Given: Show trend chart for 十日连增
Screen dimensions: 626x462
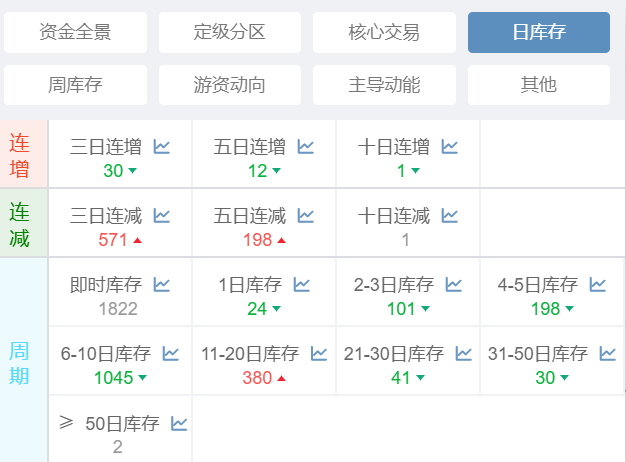Looking at the screenshot, I should [x=449, y=147].
